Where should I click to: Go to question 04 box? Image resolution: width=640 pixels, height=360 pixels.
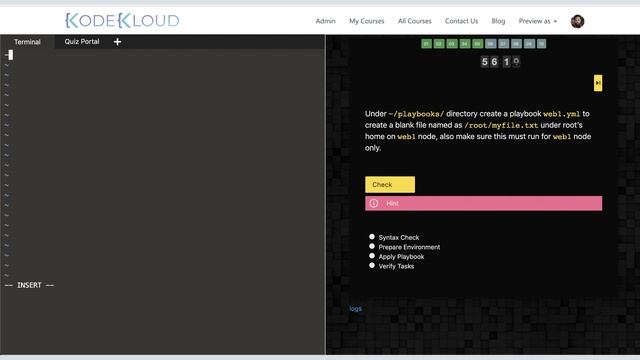coord(464,44)
